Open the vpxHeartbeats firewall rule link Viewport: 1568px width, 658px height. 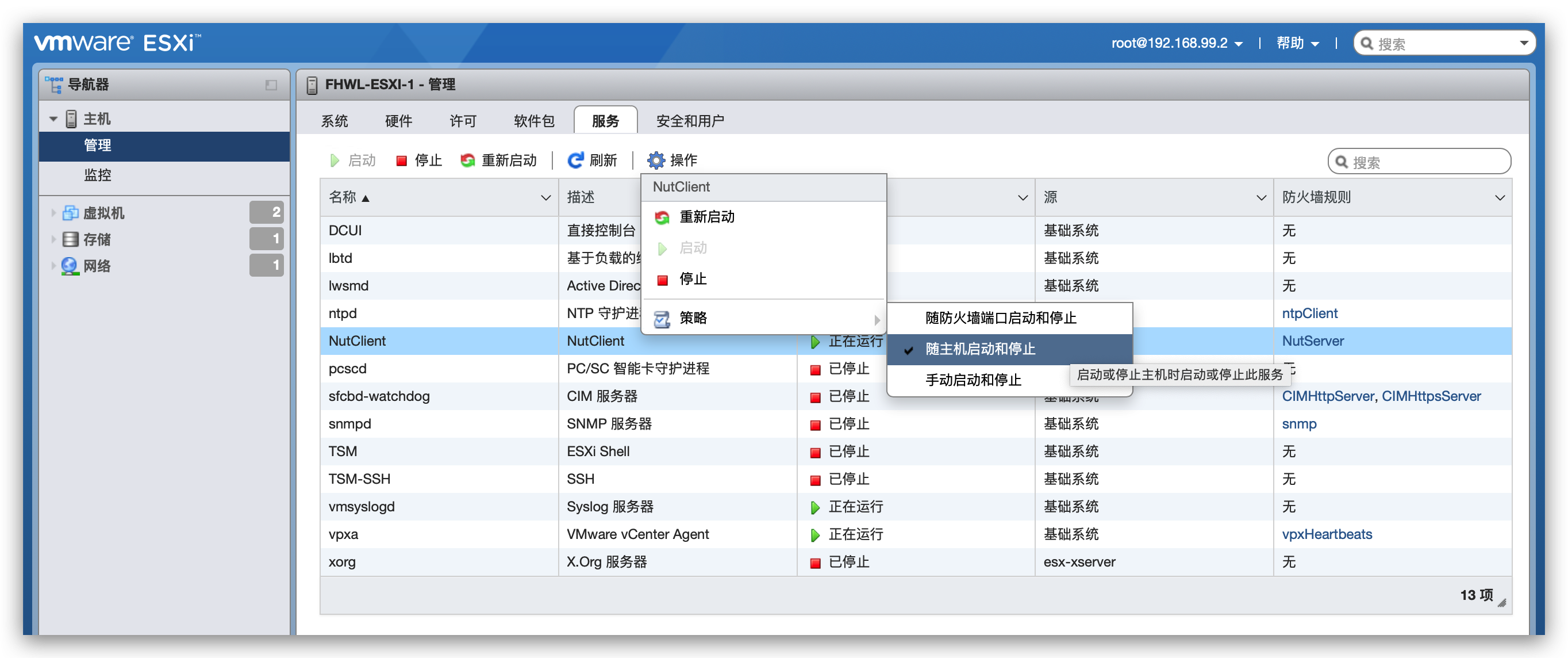pyautogui.click(x=1327, y=534)
